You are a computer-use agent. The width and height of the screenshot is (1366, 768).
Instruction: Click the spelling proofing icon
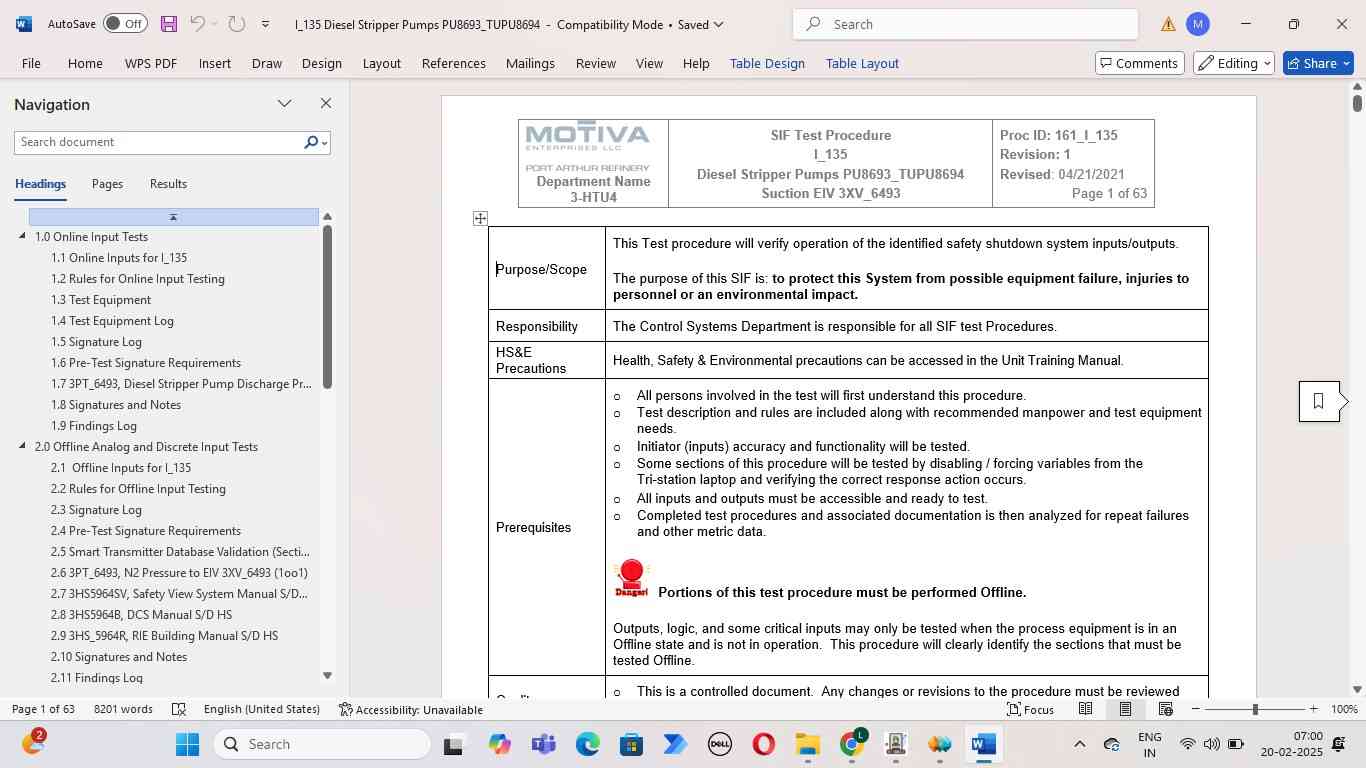tap(179, 709)
